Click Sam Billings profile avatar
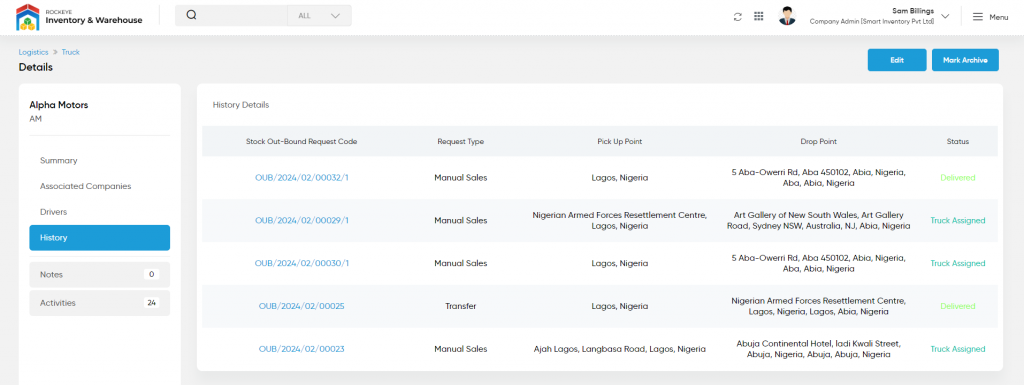1024x385 pixels. pos(788,16)
